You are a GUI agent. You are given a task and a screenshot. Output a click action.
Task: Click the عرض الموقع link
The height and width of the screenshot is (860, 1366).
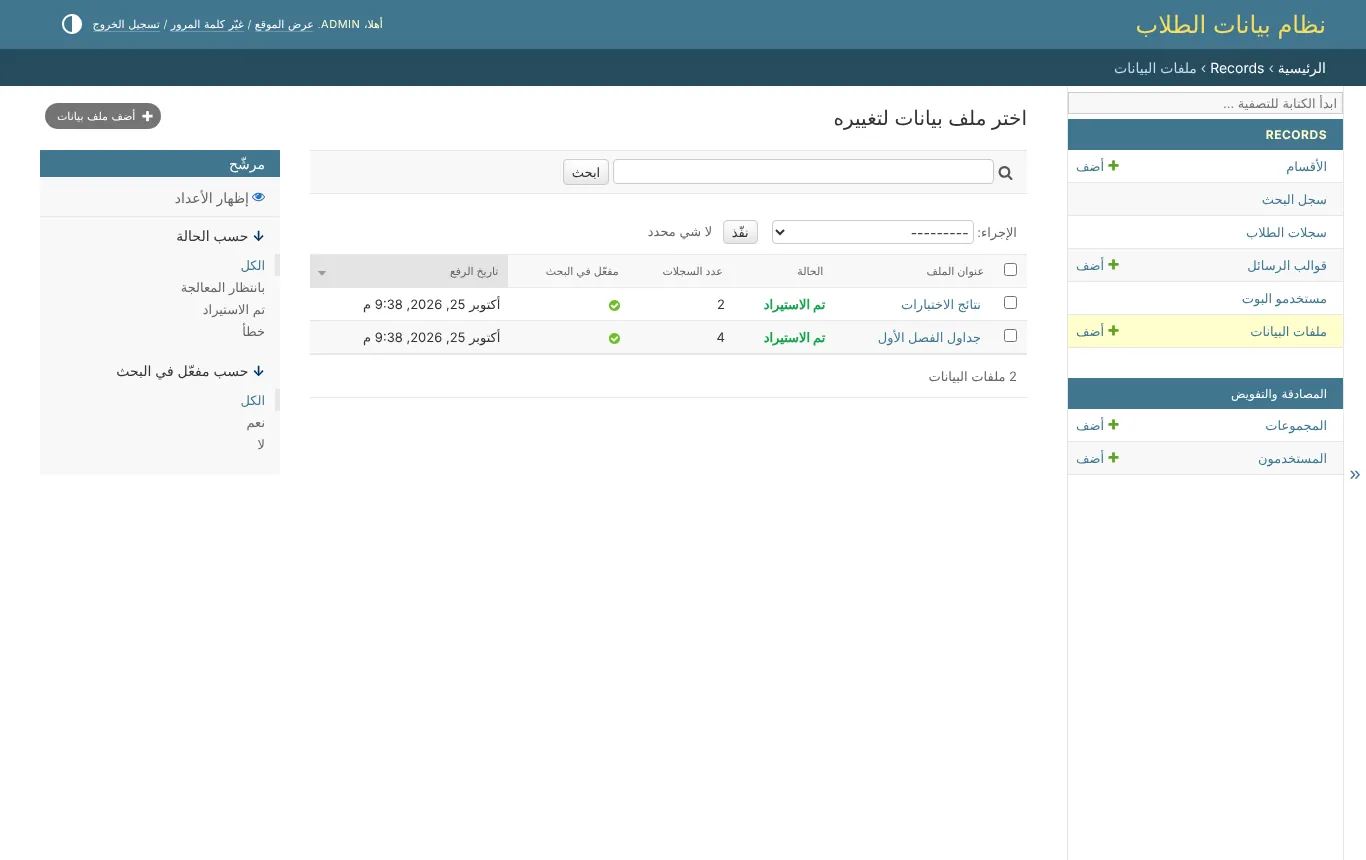tap(284, 24)
